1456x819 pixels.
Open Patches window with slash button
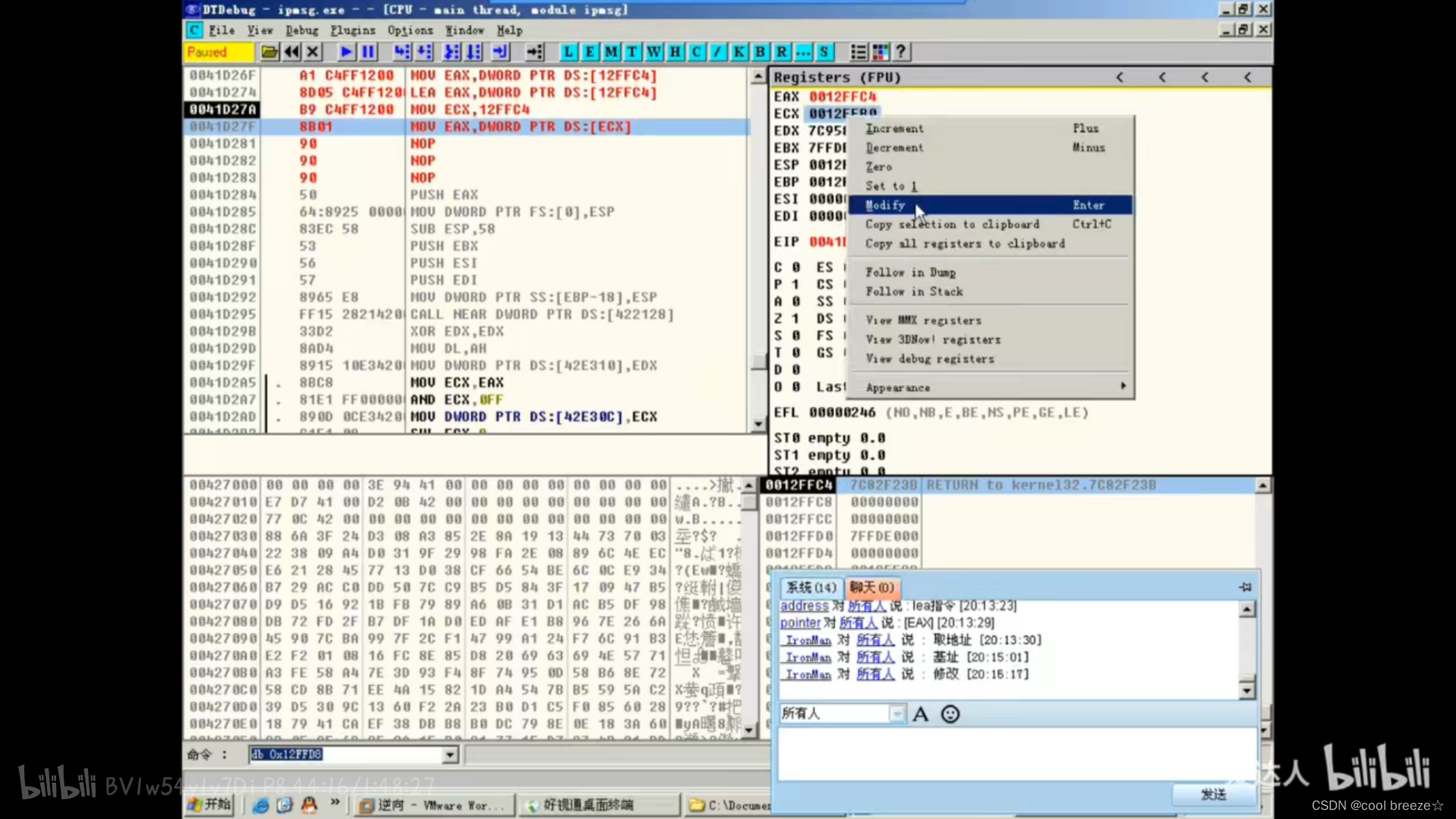717,52
